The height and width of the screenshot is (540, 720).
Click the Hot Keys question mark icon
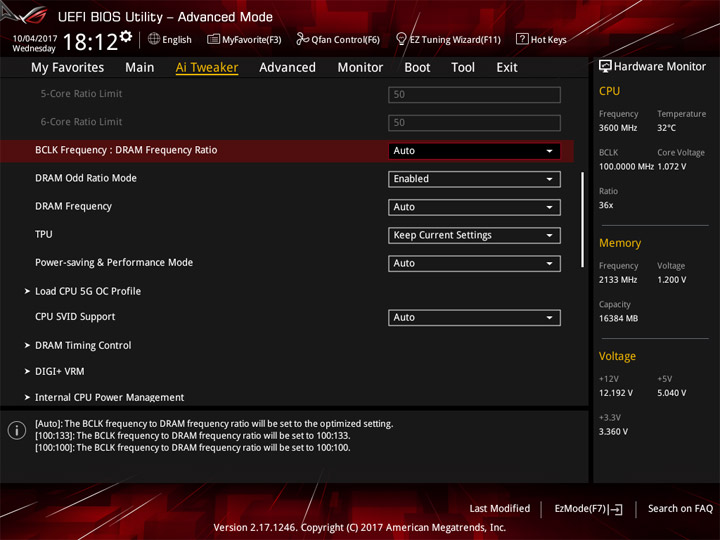522,39
